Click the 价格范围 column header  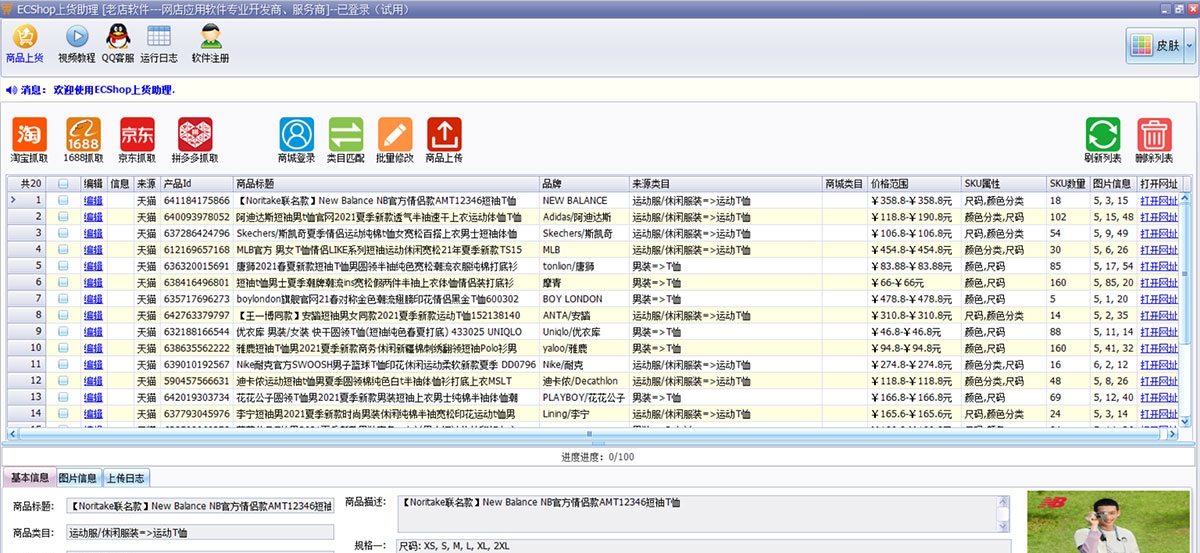(x=914, y=184)
